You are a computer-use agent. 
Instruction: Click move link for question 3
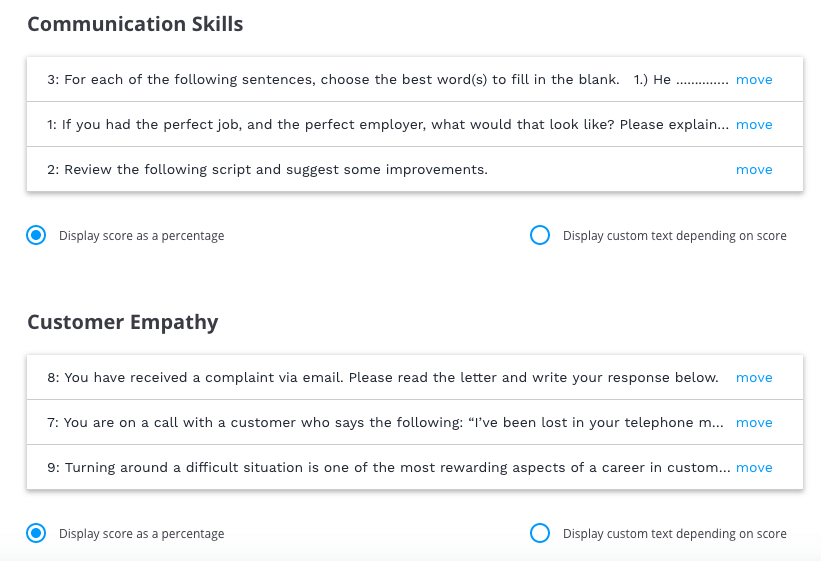pyautogui.click(x=754, y=80)
